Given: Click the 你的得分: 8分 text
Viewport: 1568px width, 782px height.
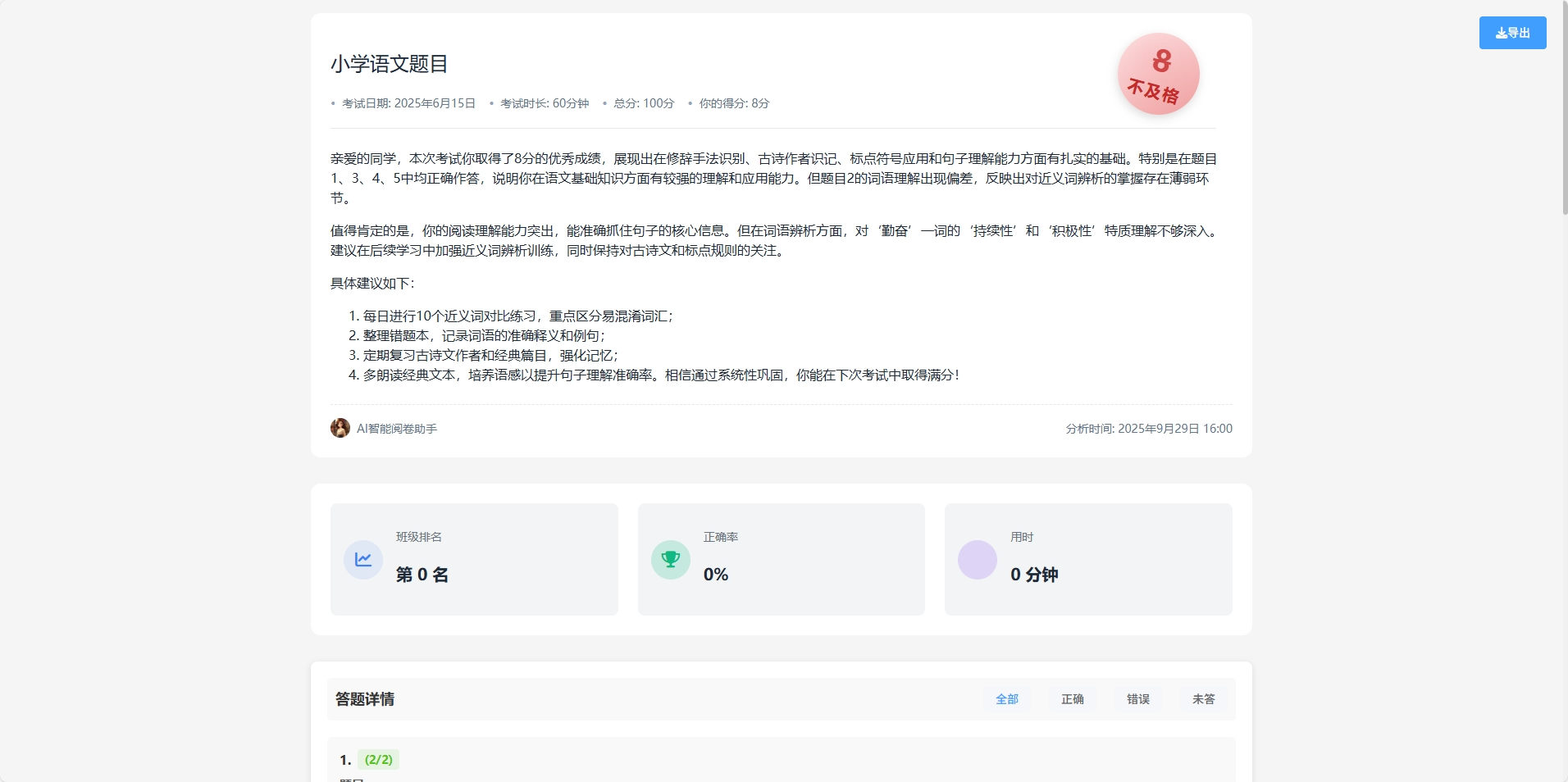Looking at the screenshot, I should click(x=734, y=103).
